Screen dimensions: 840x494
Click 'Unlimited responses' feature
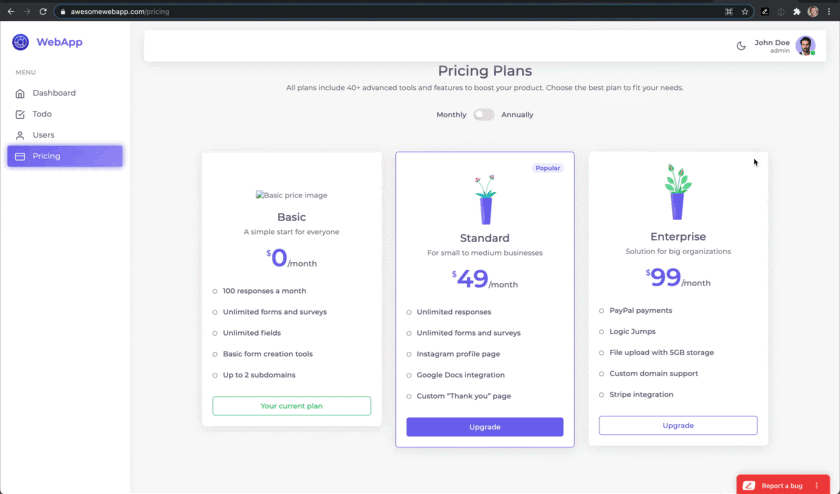pyautogui.click(x=454, y=312)
